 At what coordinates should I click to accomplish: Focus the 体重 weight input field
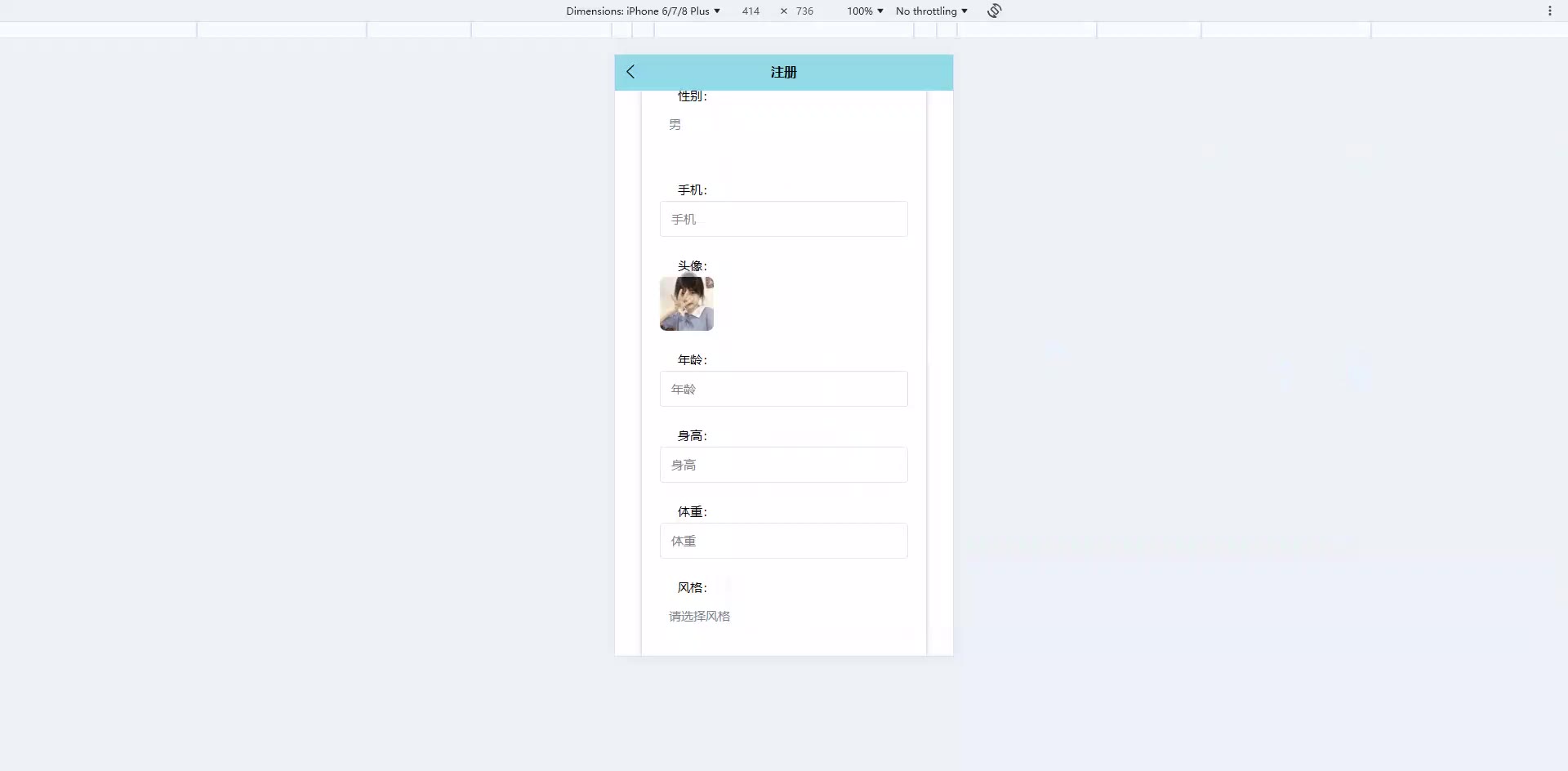tap(784, 541)
